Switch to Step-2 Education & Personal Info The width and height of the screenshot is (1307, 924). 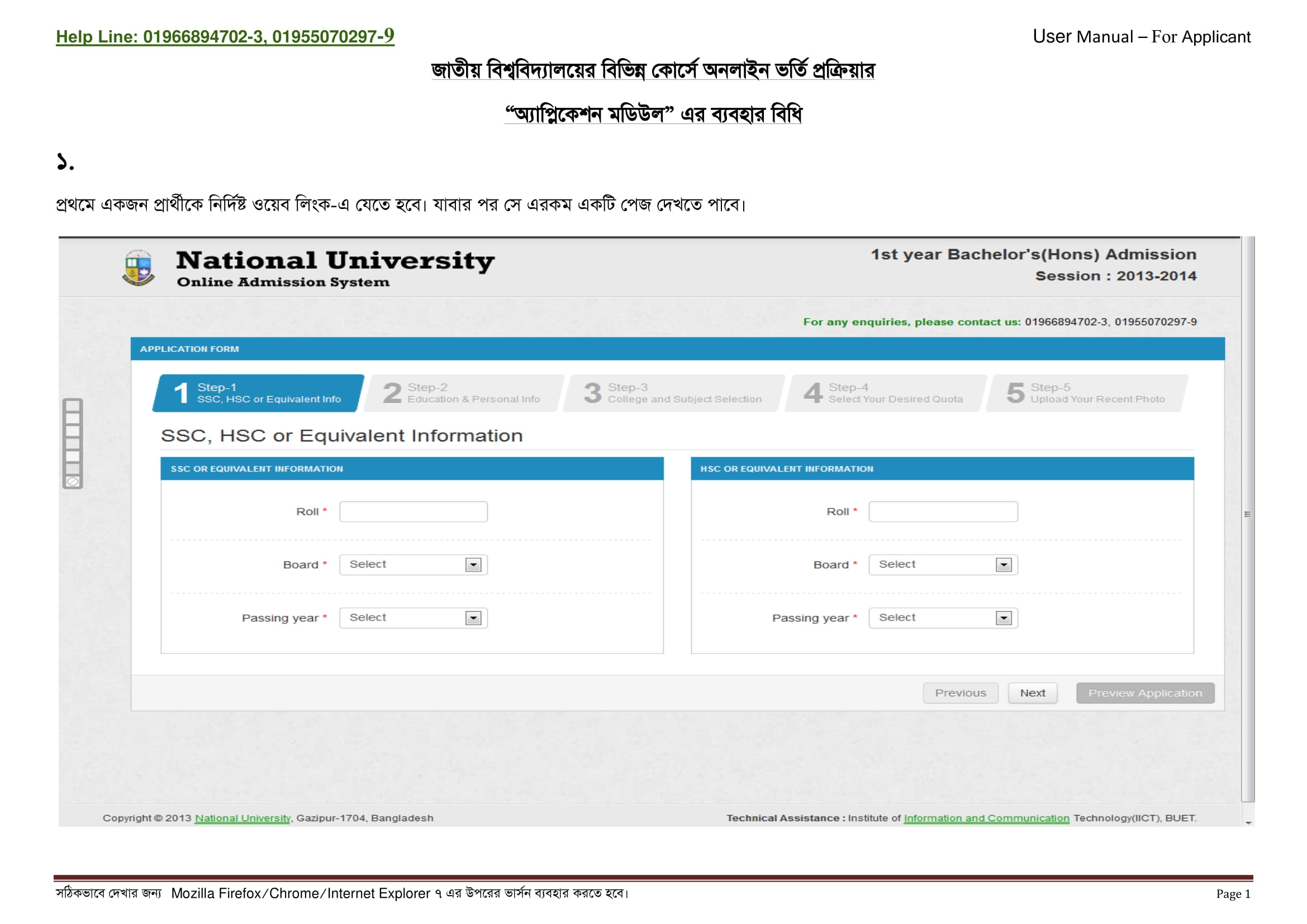pyautogui.click(x=464, y=393)
